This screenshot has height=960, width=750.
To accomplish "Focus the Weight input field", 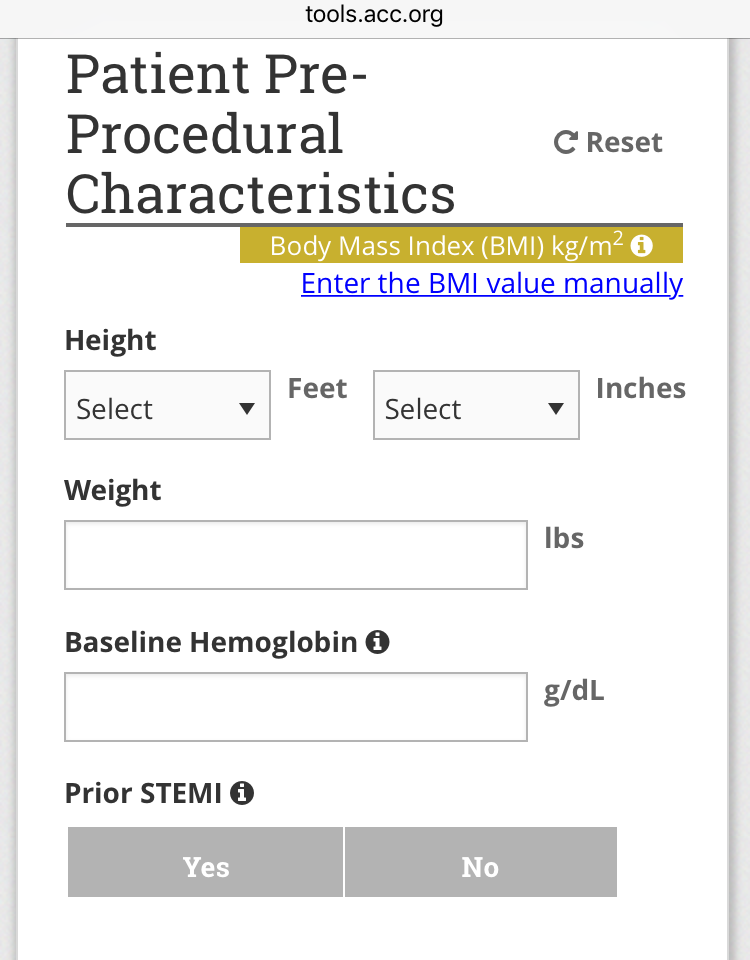I will tap(295, 555).
